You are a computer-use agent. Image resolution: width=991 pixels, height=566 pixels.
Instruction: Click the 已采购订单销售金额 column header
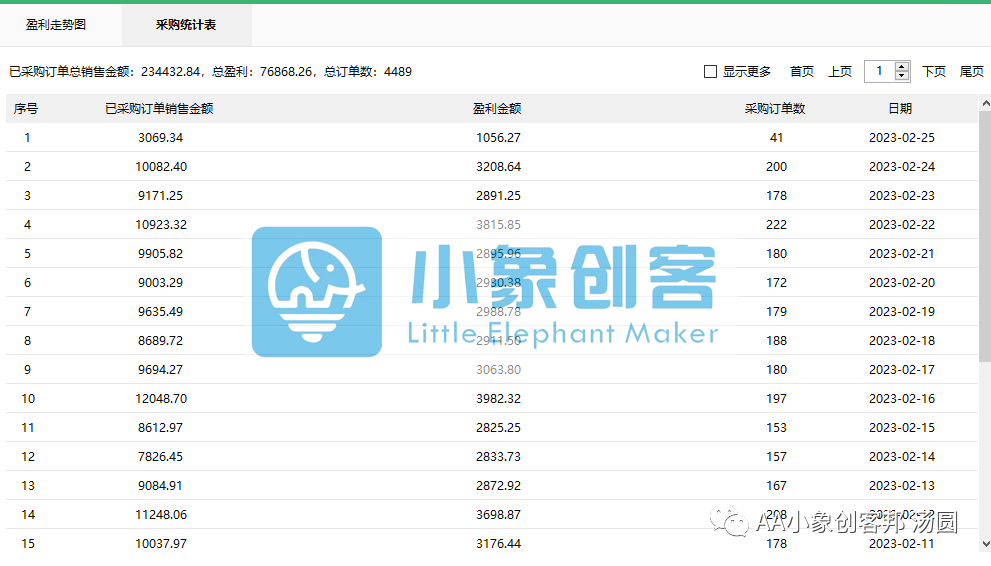pyautogui.click(x=159, y=109)
